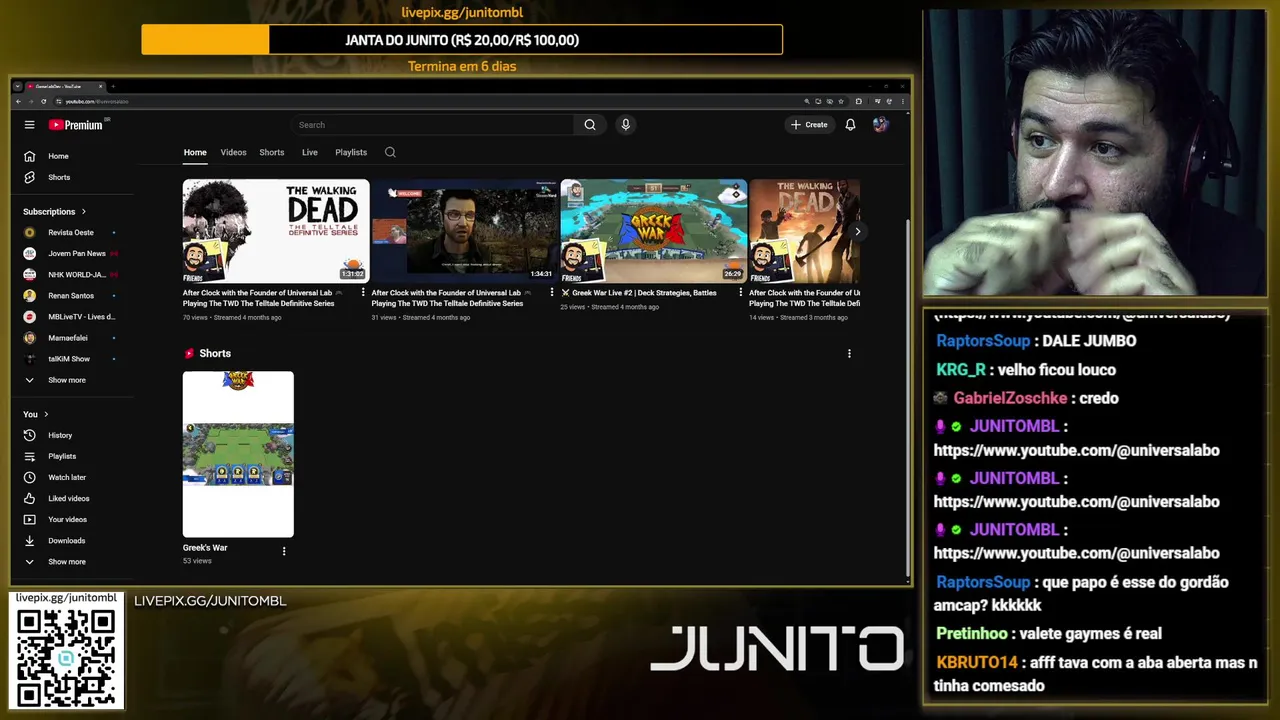Start voice search with the microphone
1280x720 pixels.
[x=626, y=125]
